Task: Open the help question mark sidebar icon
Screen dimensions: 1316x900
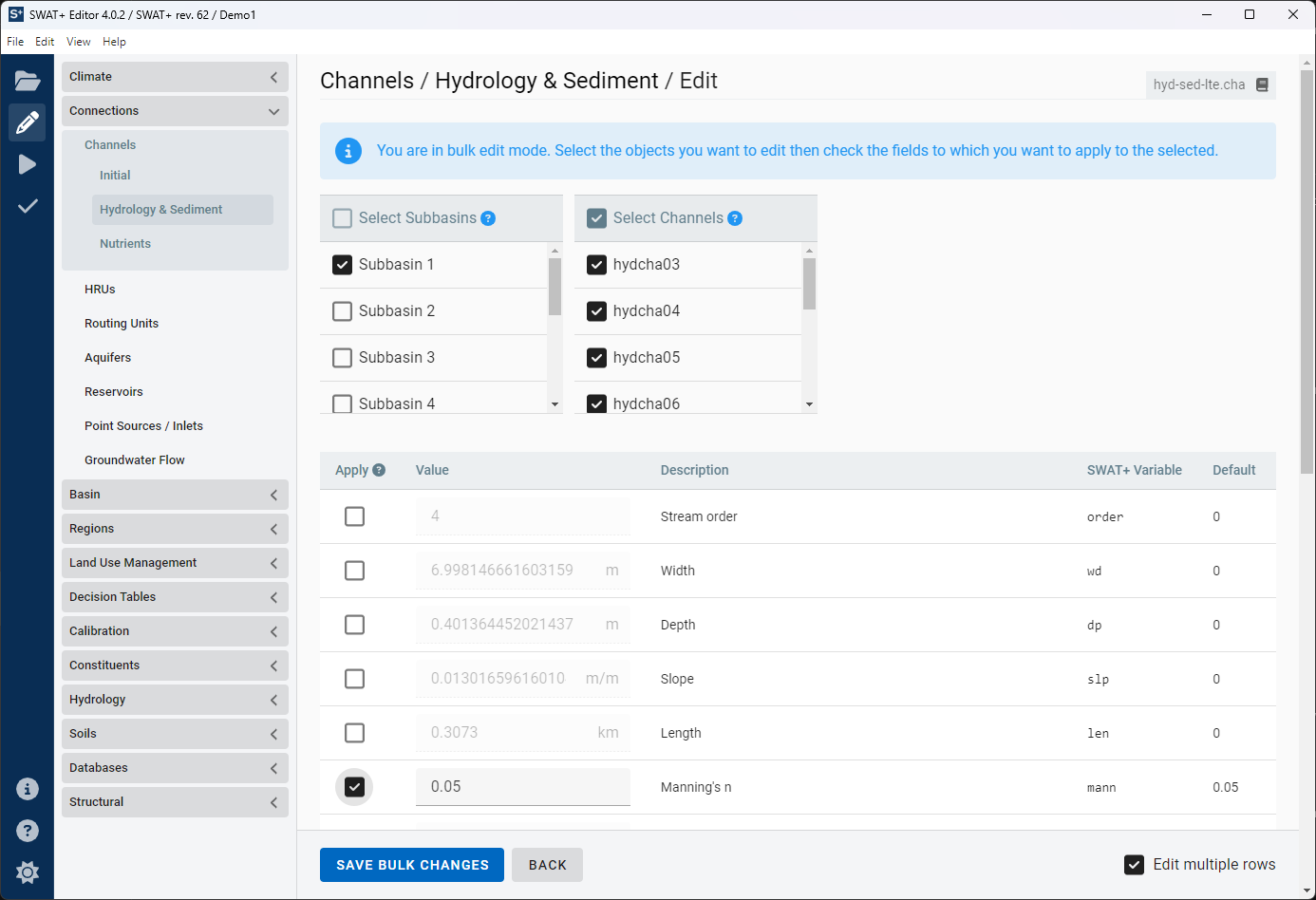Action: click(28, 831)
